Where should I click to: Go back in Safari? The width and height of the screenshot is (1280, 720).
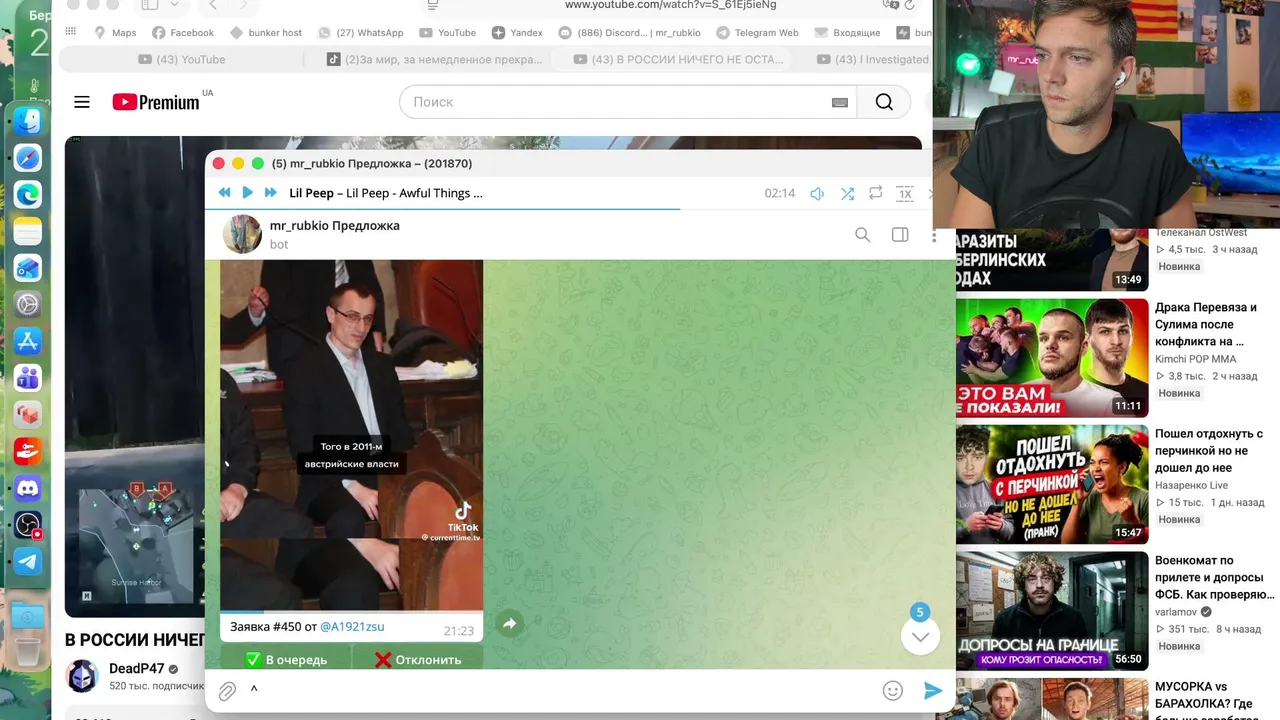pos(213,5)
